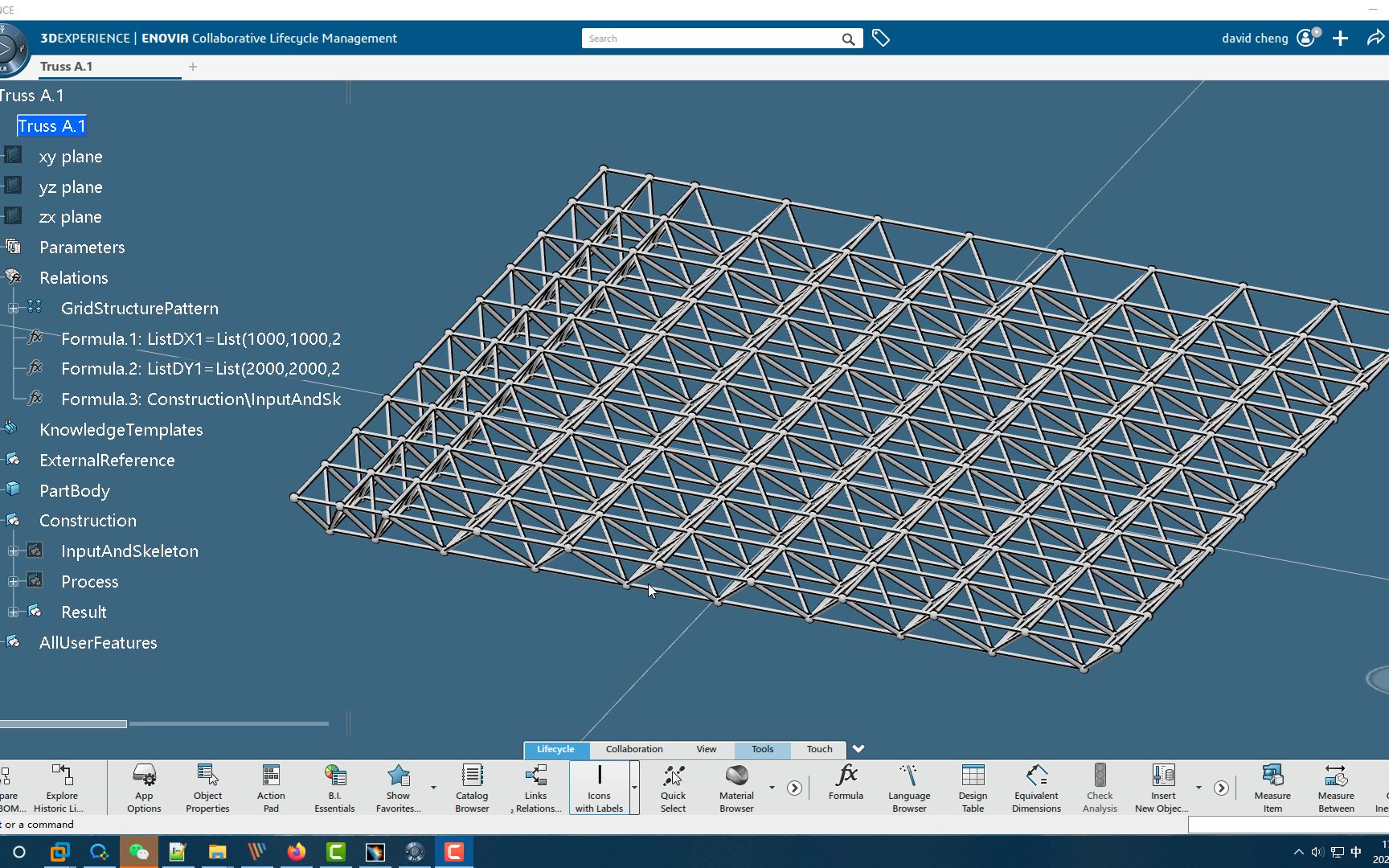The image size is (1389, 868).
Task: Open Equivalent Dimensions tool
Action: click(1035, 786)
